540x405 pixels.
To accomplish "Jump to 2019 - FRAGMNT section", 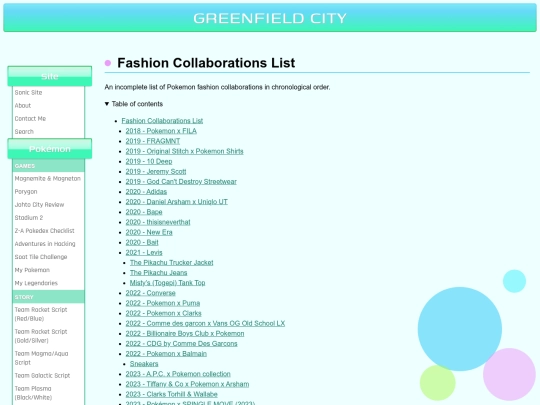I will (153, 141).
